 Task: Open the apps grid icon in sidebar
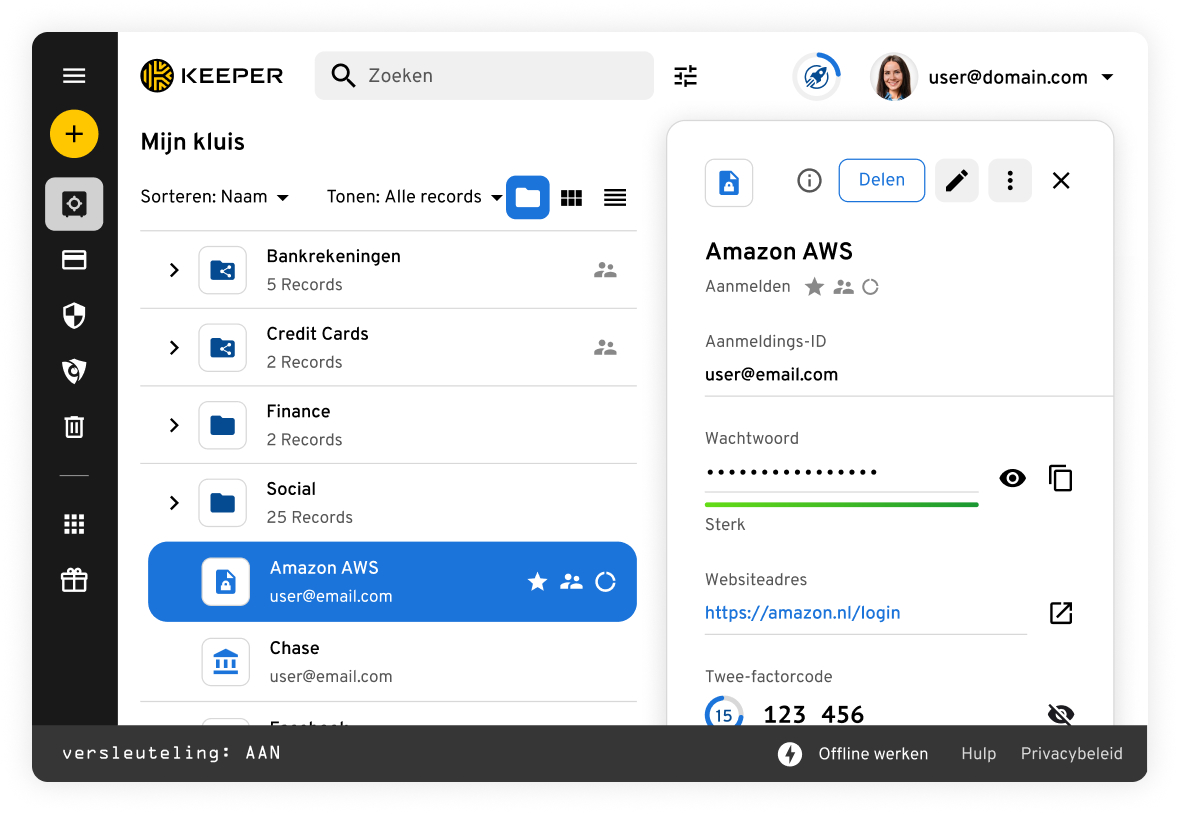pyautogui.click(x=74, y=524)
